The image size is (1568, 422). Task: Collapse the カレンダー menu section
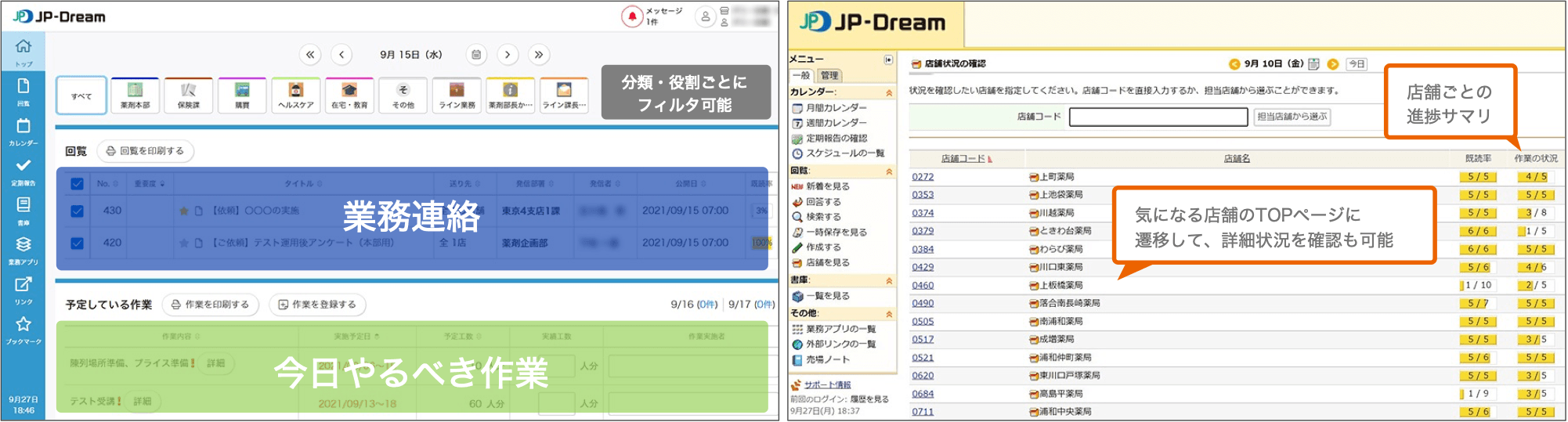889,92
